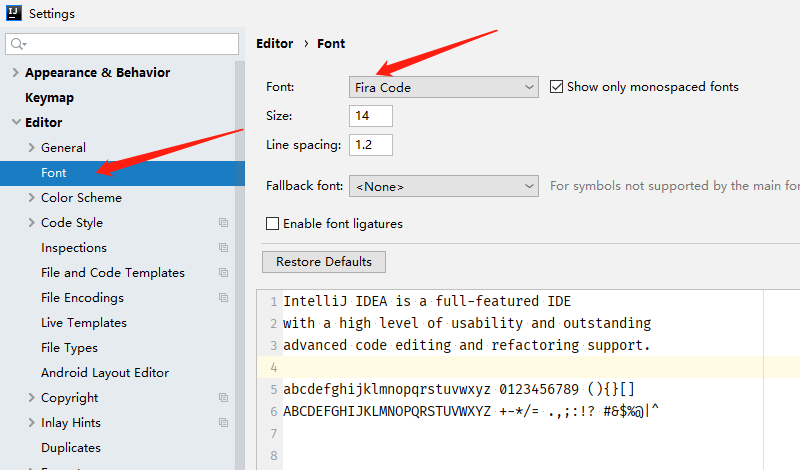The height and width of the screenshot is (470, 800).
Task: Collapse the Editor tree section
Action: pyautogui.click(x=16, y=122)
